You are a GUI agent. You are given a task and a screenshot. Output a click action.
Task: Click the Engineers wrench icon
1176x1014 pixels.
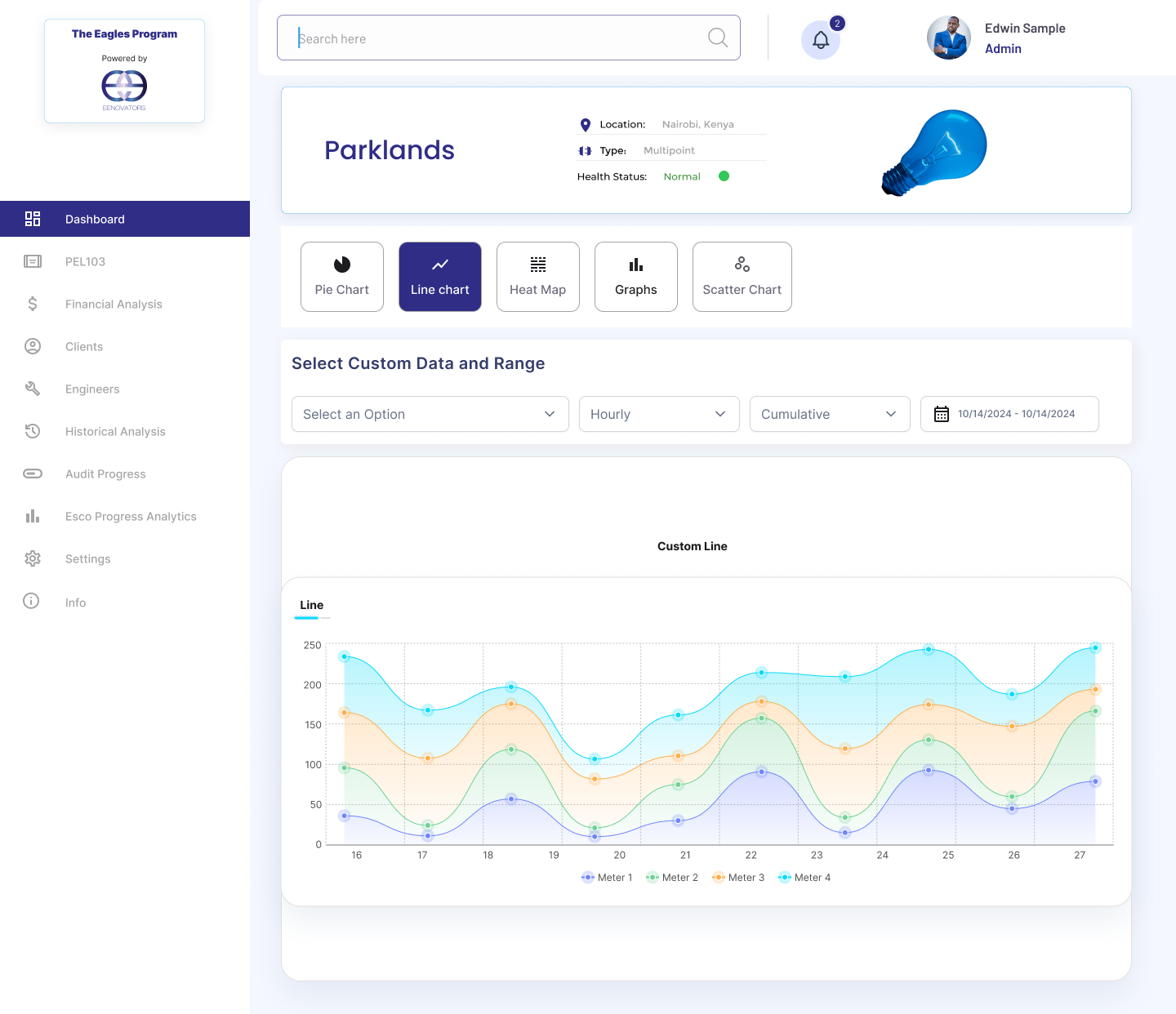coord(33,389)
